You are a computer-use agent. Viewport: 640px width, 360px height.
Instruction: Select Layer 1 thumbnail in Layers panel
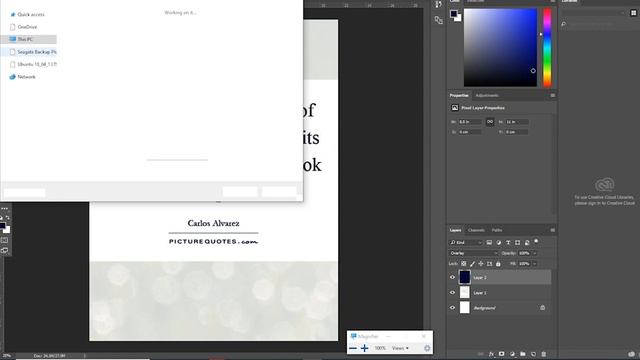coord(464,293)
